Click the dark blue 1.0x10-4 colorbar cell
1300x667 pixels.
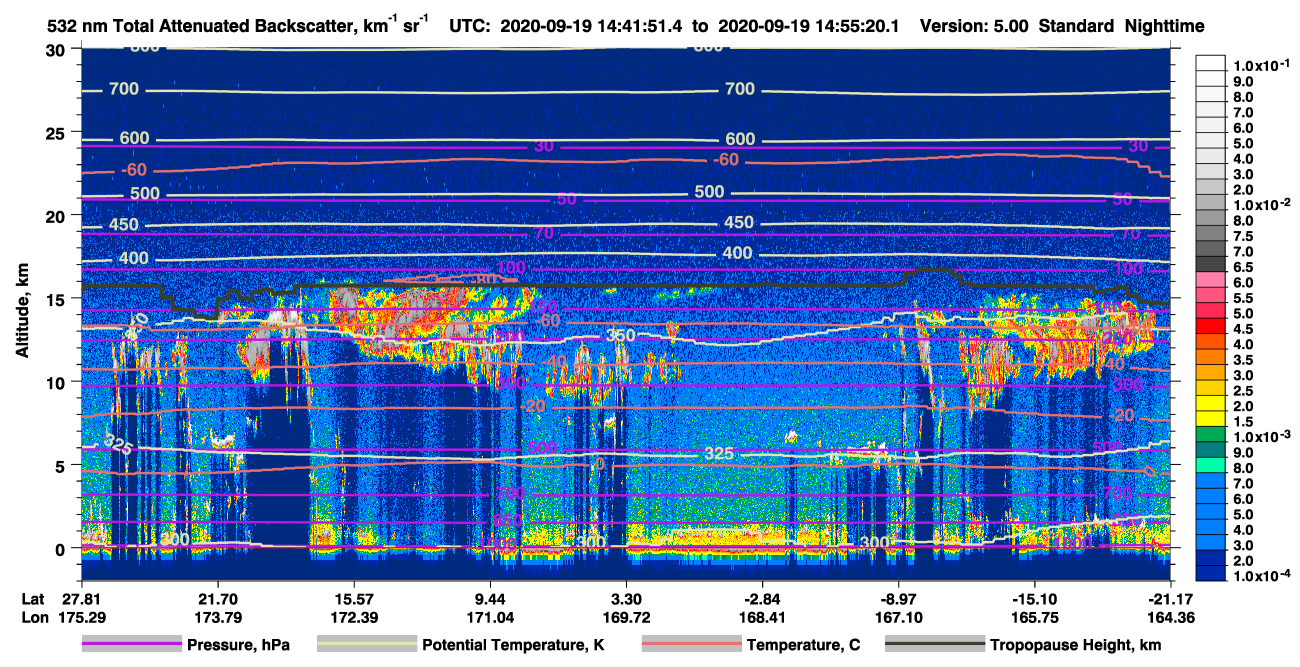pyautogui.click(x=1214, y=574)
